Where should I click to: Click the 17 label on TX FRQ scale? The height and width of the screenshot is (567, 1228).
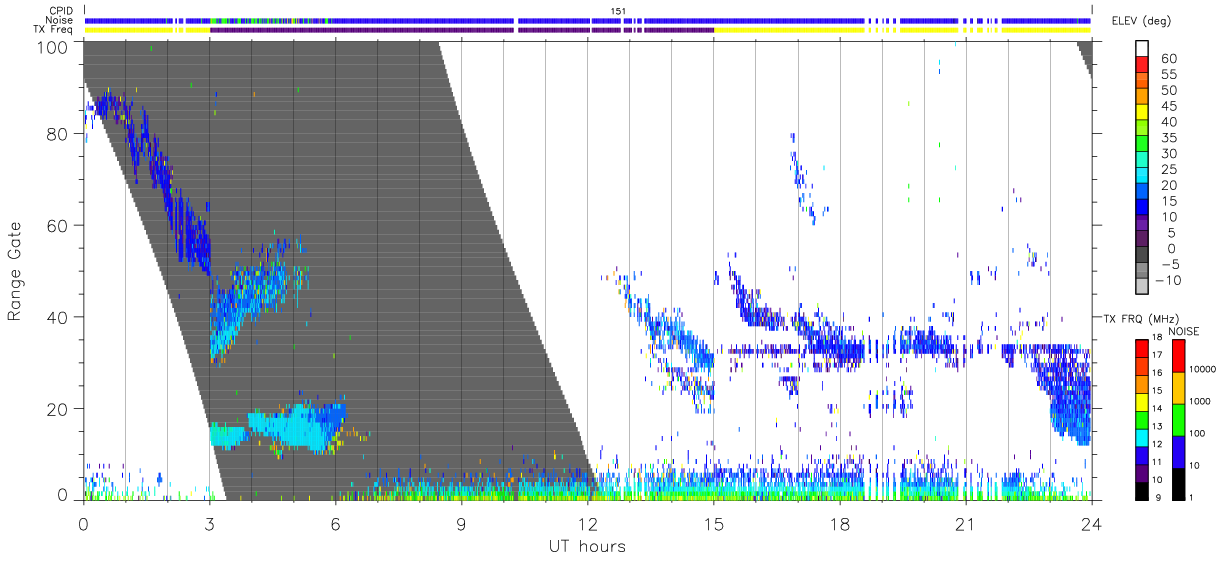point(1156,356)
